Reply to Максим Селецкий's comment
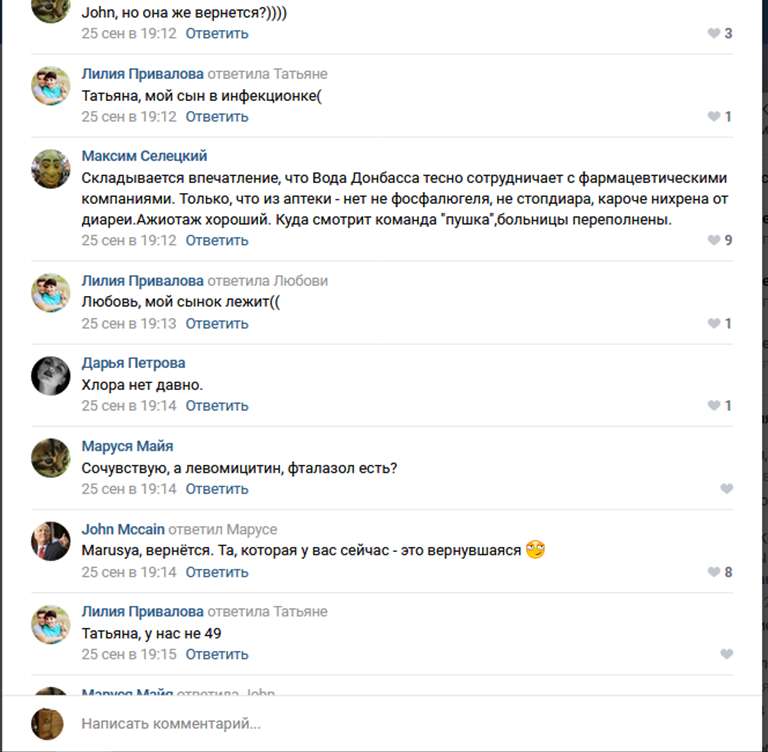768x752 pixels. (x=217, y=240)
